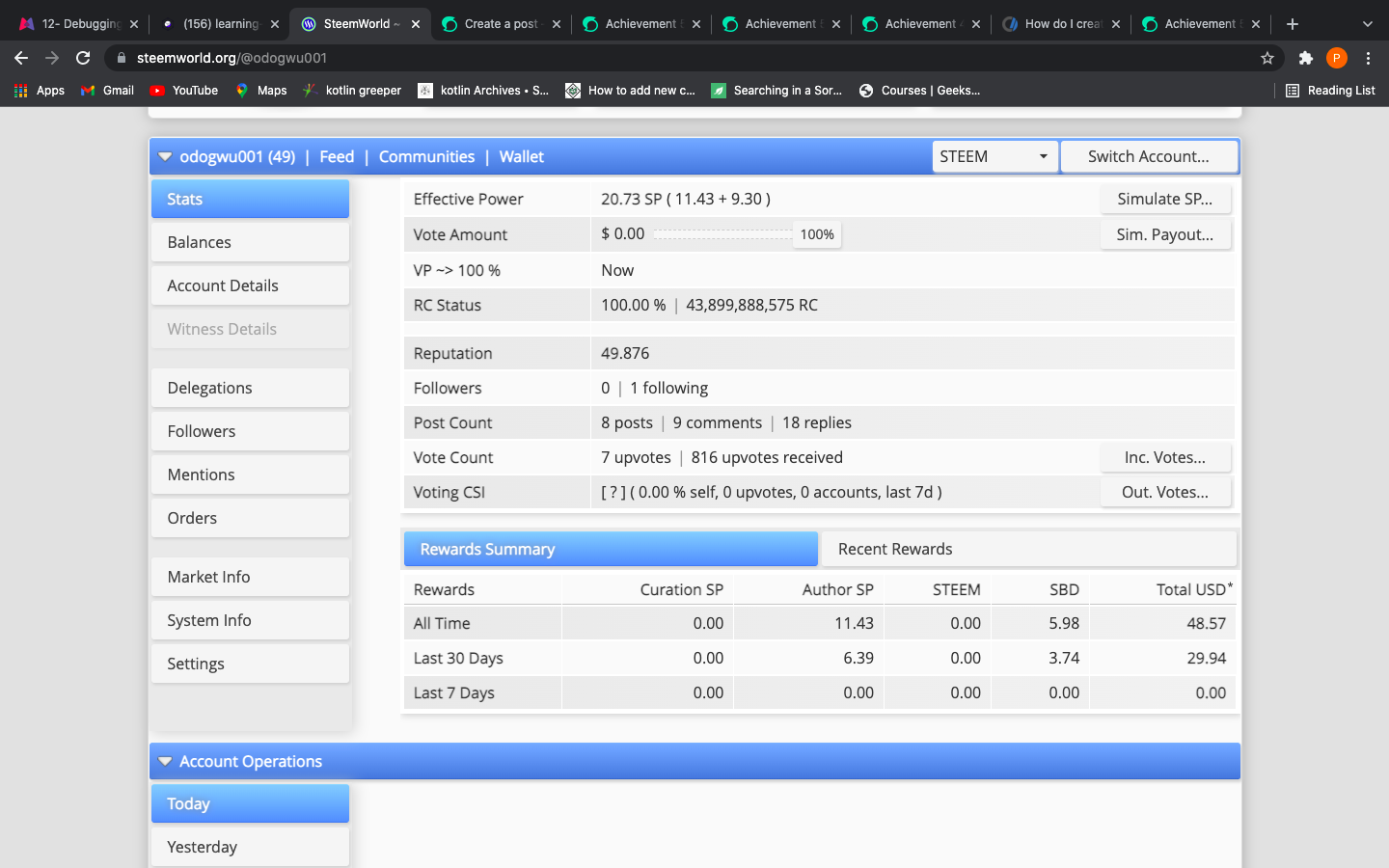Open the STEEM chain dropdown

point(994,156)
